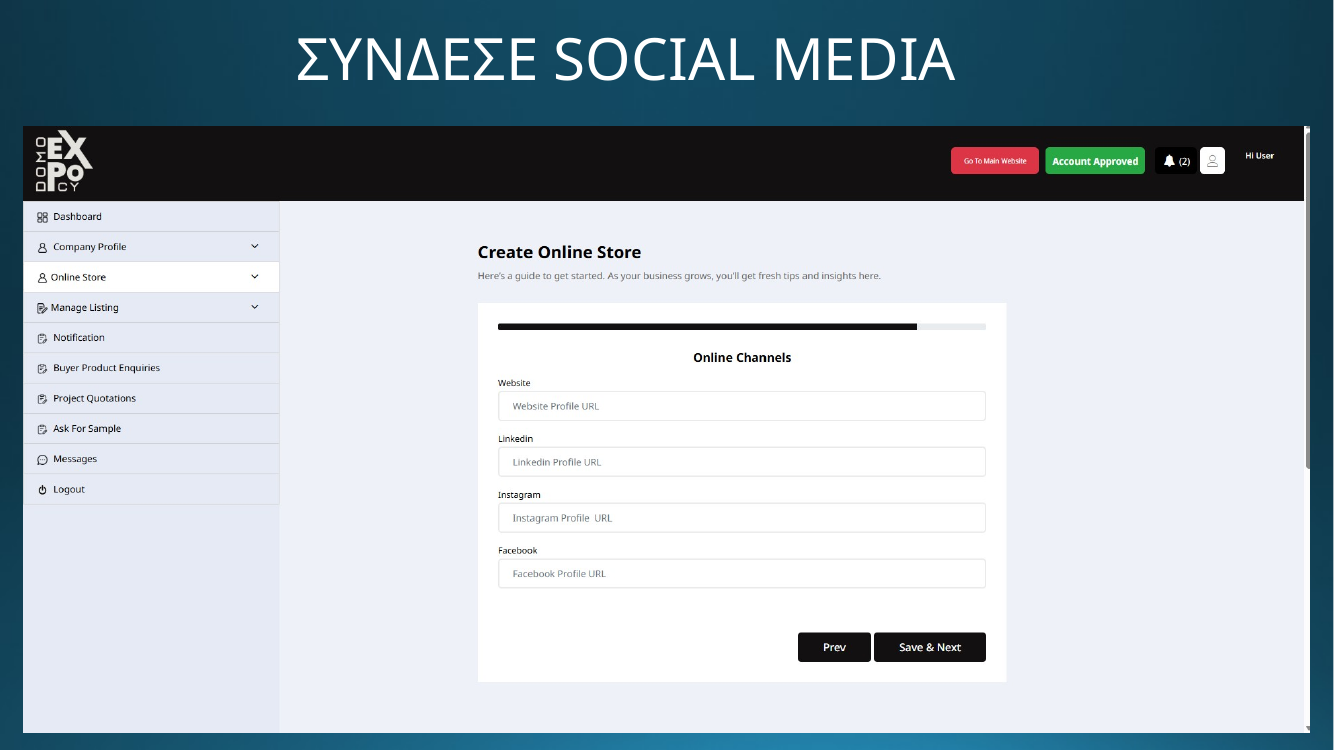Click the Project Quotations icon
The height and width of the screenshot is (750, 1334).
[42, 399]
